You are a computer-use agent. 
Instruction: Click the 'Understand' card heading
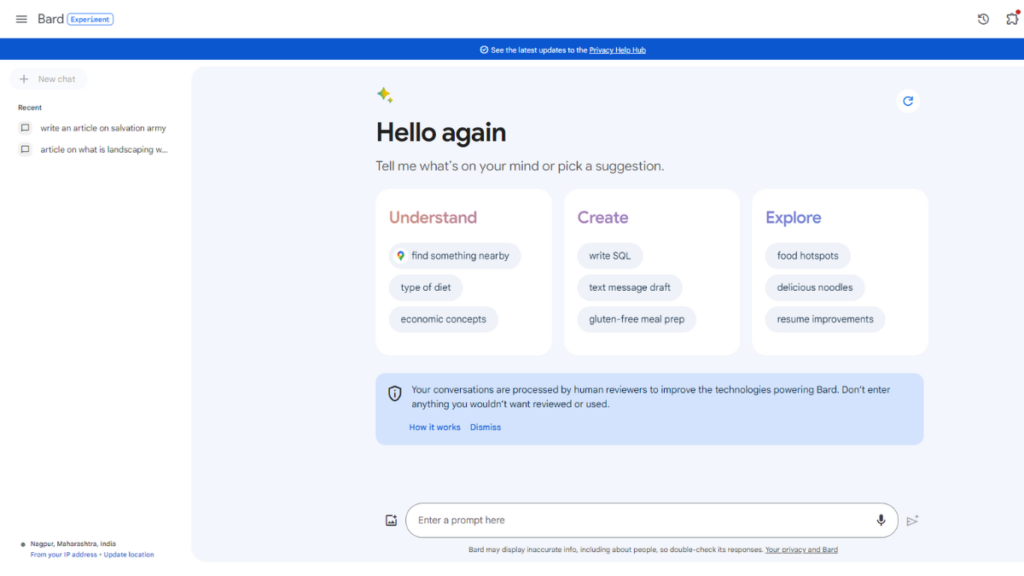[433, 217]
